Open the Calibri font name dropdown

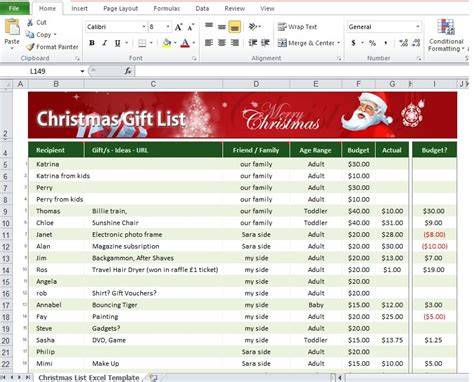144,27
